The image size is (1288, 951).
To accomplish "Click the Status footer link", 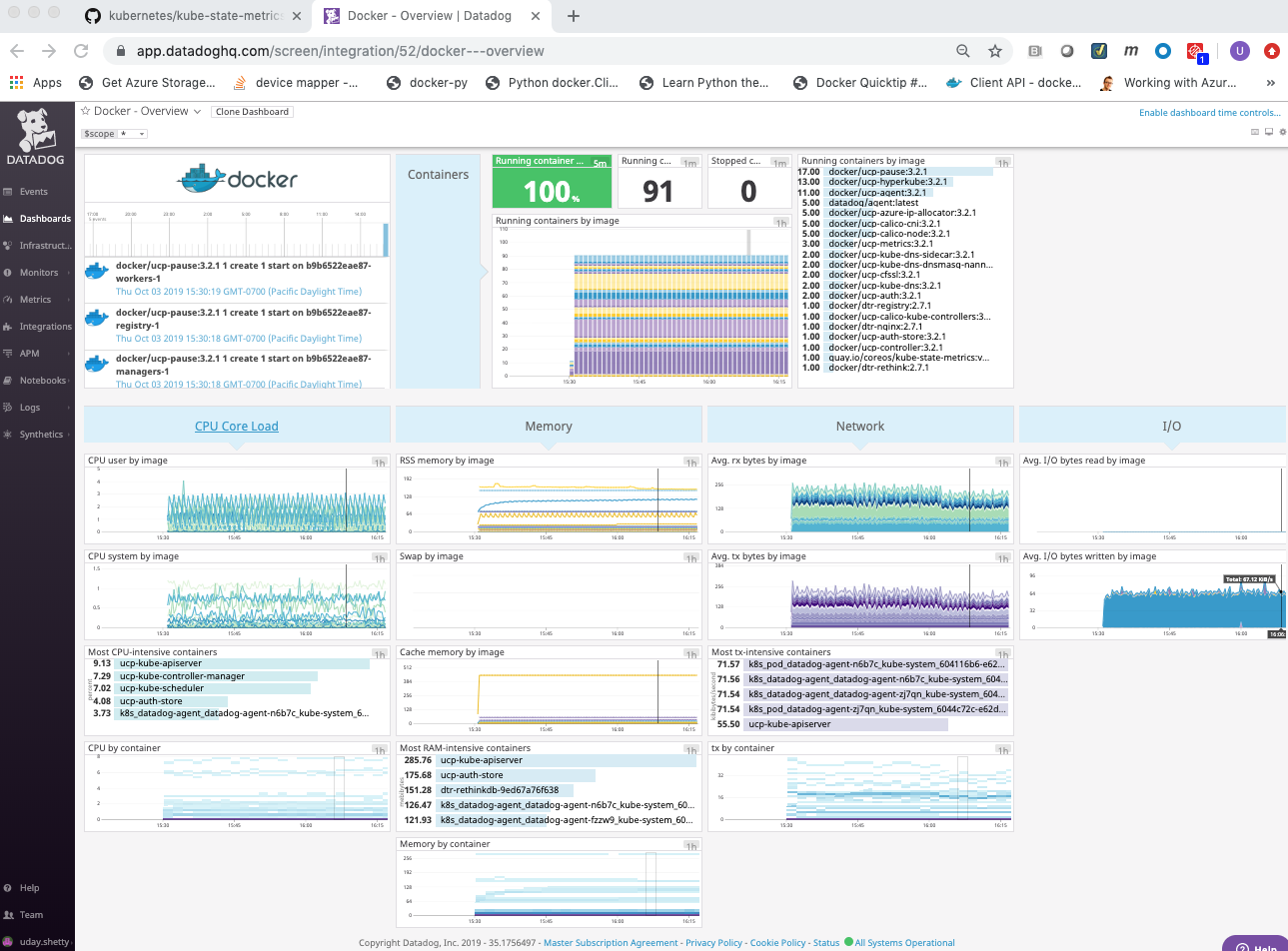I will click(x=826, y=943).
